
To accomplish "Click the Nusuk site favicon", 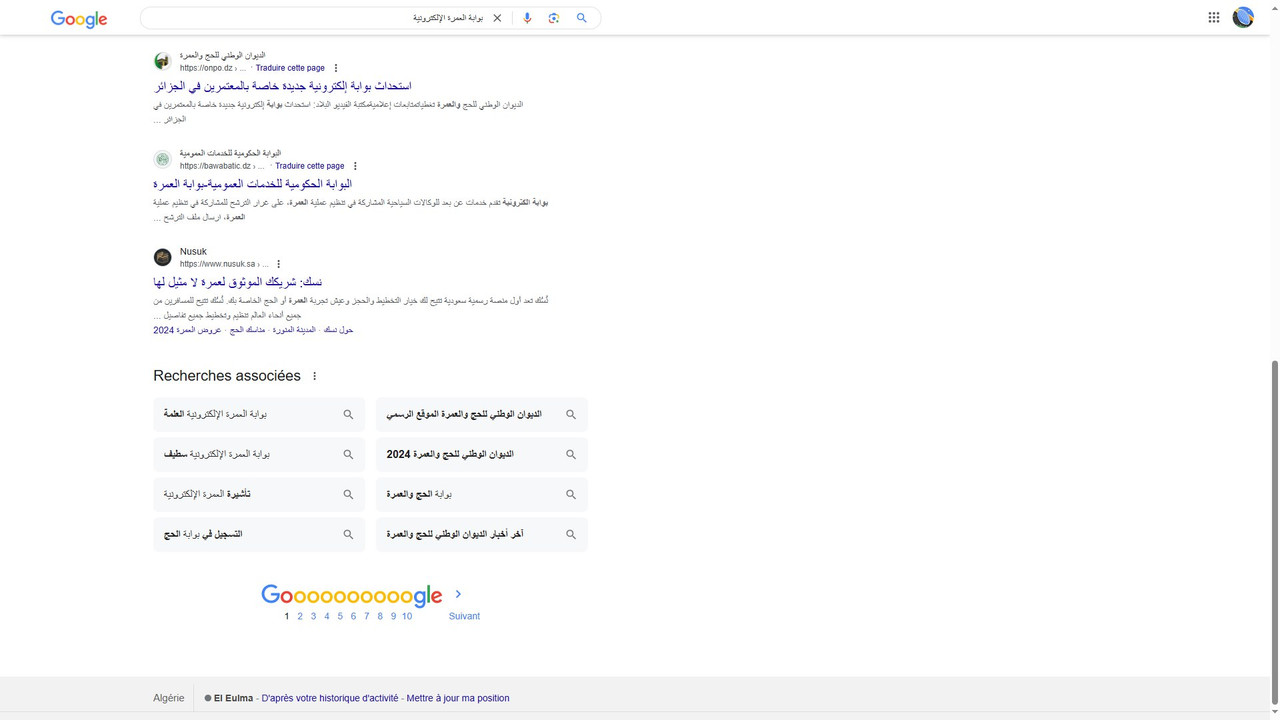I will [x=163, y=257].
